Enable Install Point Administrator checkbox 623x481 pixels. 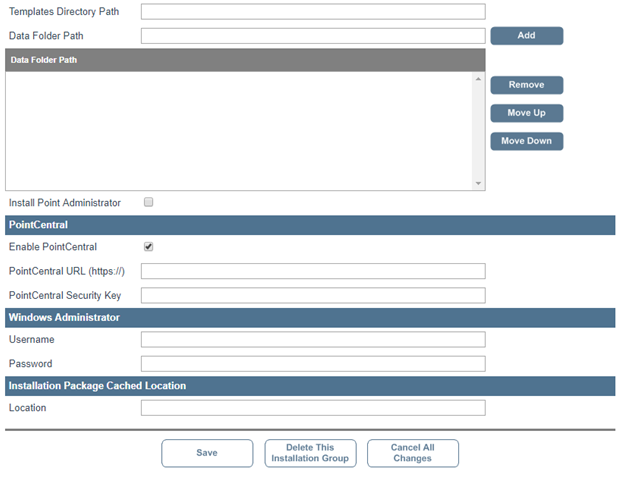pos(149,202)
